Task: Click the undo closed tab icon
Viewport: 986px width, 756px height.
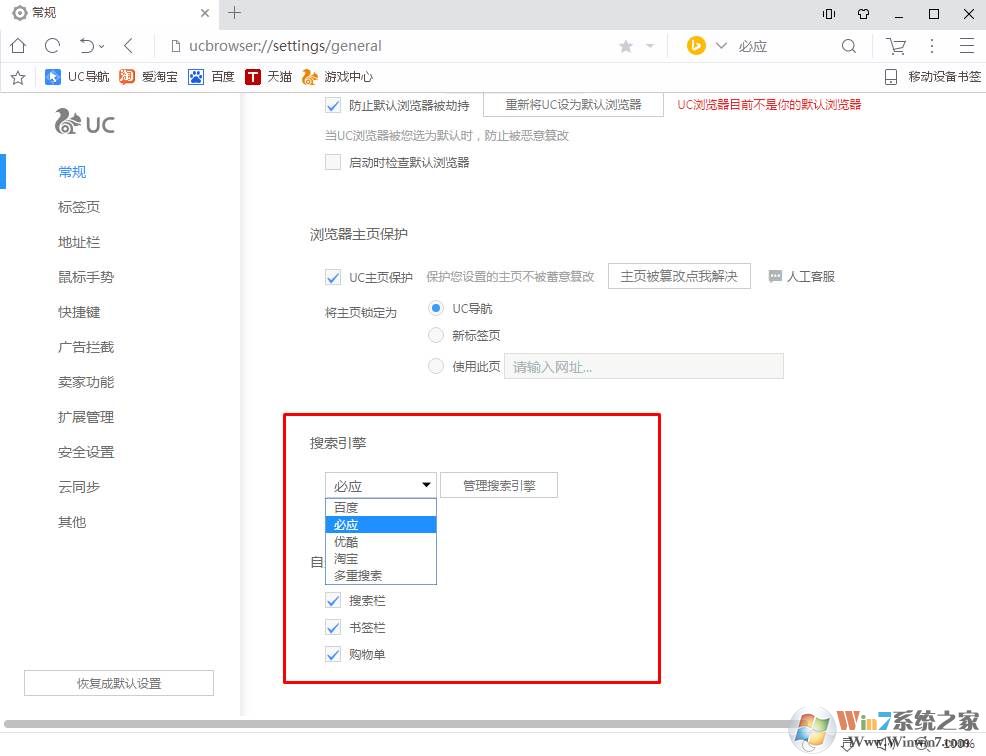Action: [x=86, y=45]
